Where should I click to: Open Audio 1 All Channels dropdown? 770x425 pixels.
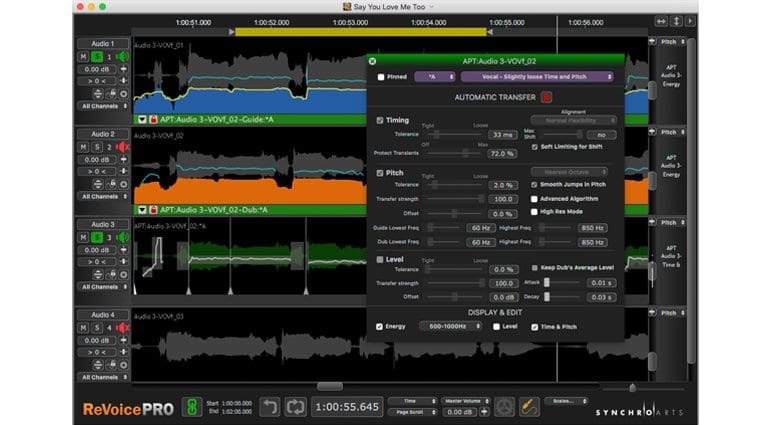104,106
